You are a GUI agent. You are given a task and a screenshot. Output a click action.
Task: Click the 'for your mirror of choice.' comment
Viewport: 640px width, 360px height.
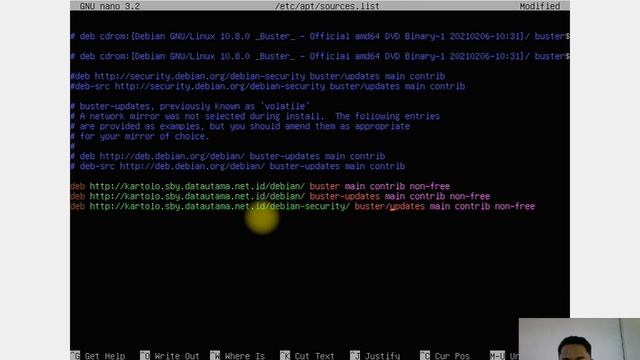[140, 136]
